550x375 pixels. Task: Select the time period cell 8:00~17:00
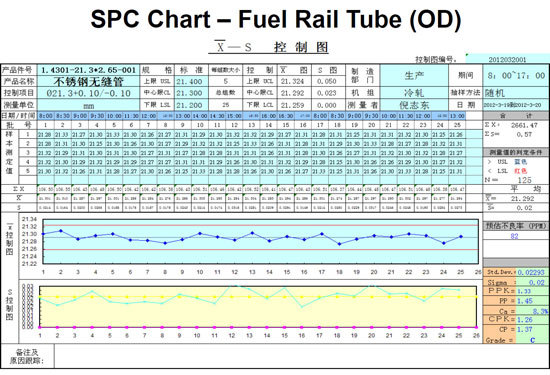[516, 75]
